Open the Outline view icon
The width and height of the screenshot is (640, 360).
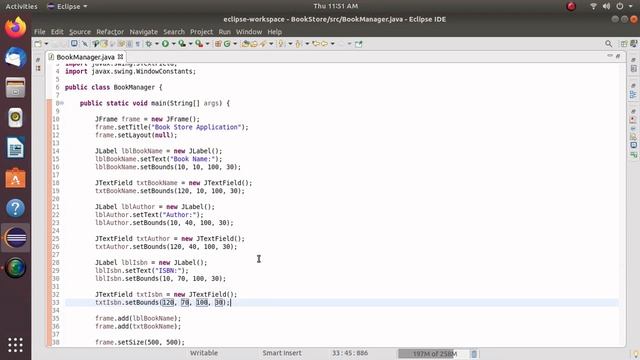[x=633, y=95]
